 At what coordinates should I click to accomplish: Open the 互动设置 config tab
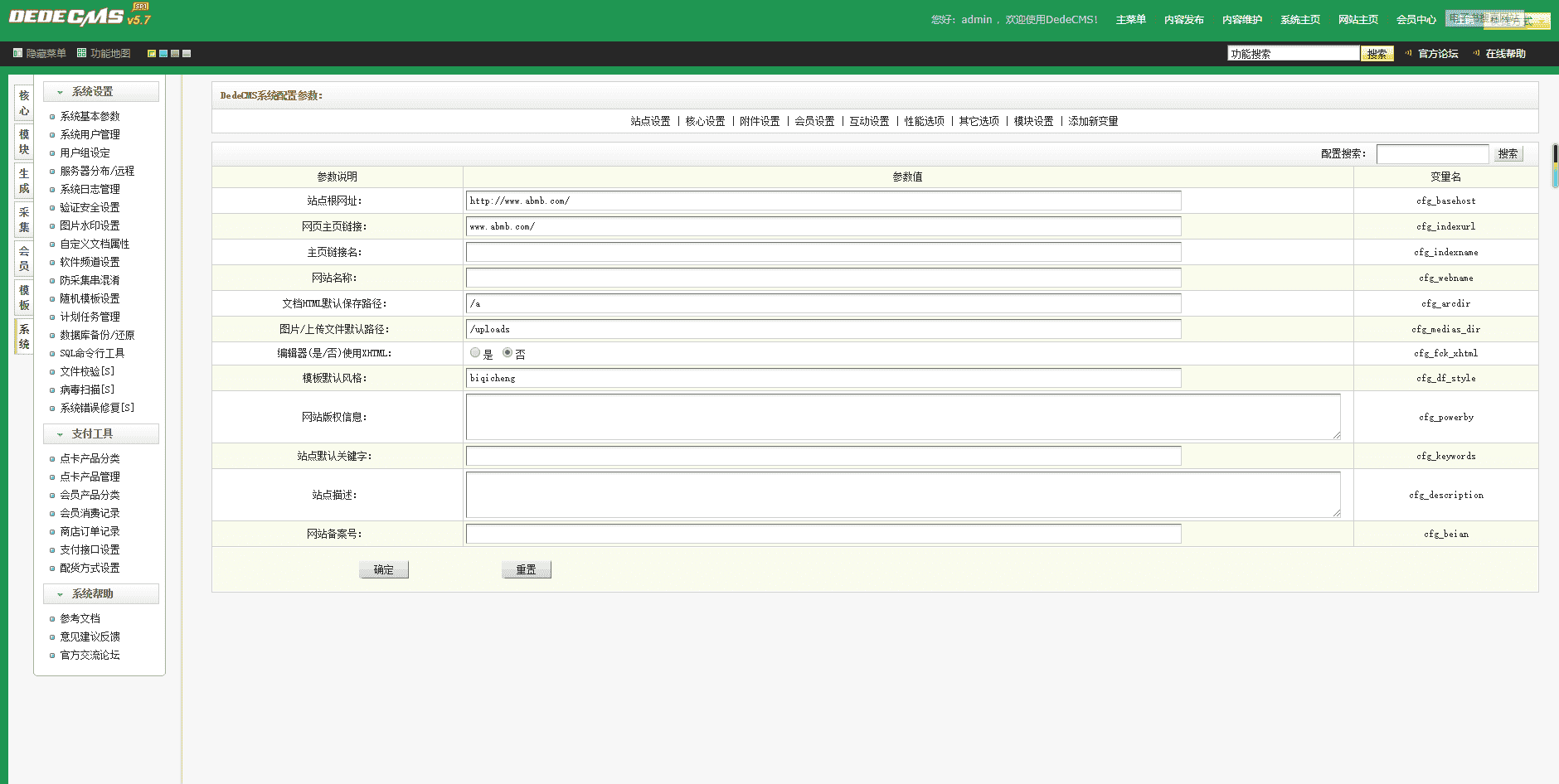tap(869, 121)
